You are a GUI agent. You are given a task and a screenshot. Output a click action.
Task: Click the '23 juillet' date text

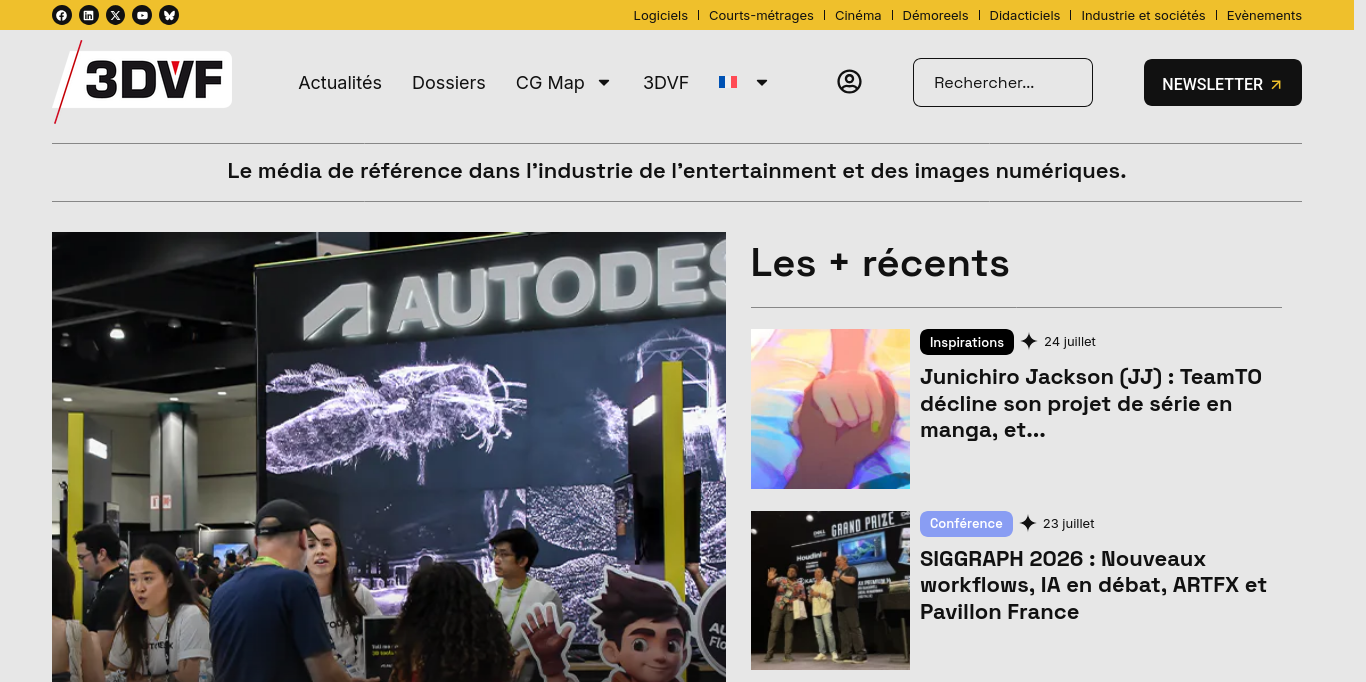[1069, 524]
